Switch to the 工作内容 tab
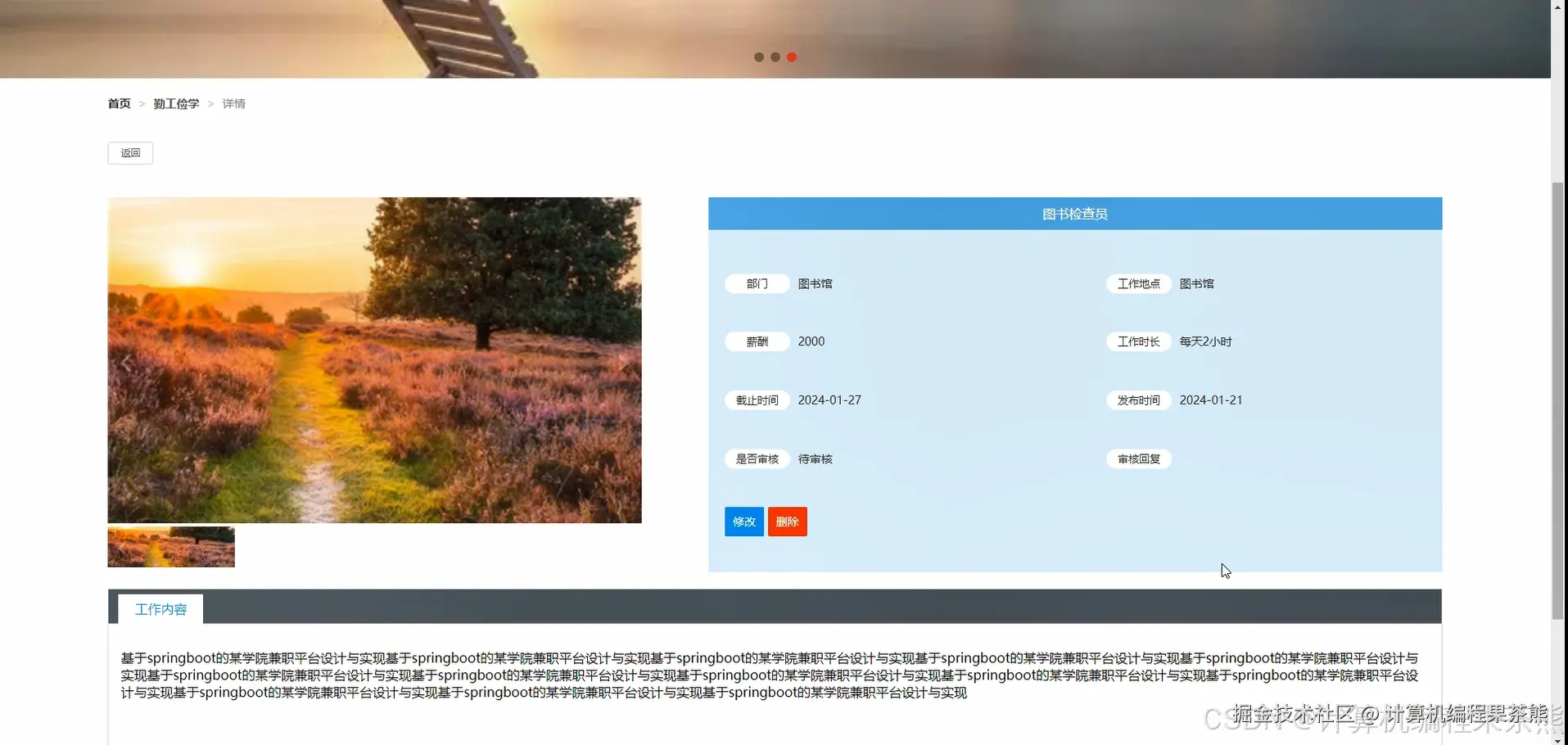 coord(160,609)
